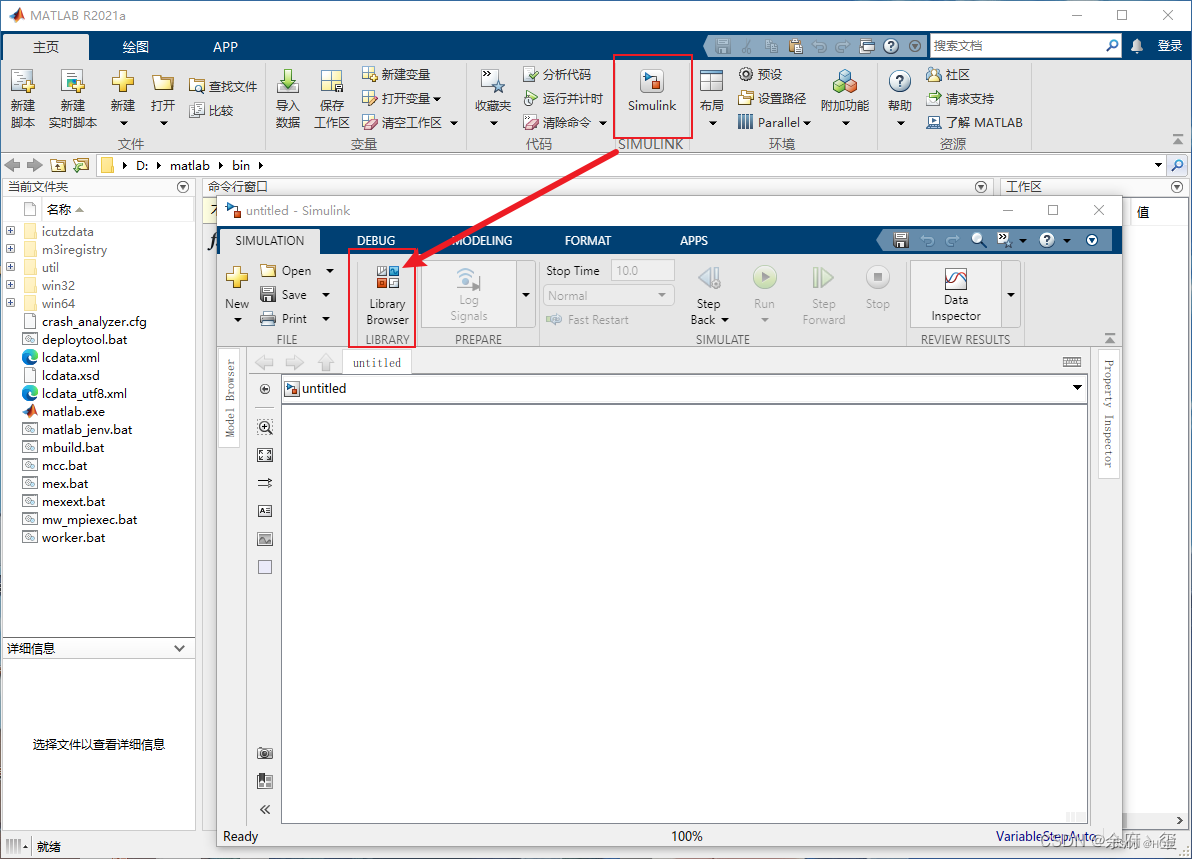Open the Library Browser
This screenshot has height=859, width=1192.
[x=387, y=296]
